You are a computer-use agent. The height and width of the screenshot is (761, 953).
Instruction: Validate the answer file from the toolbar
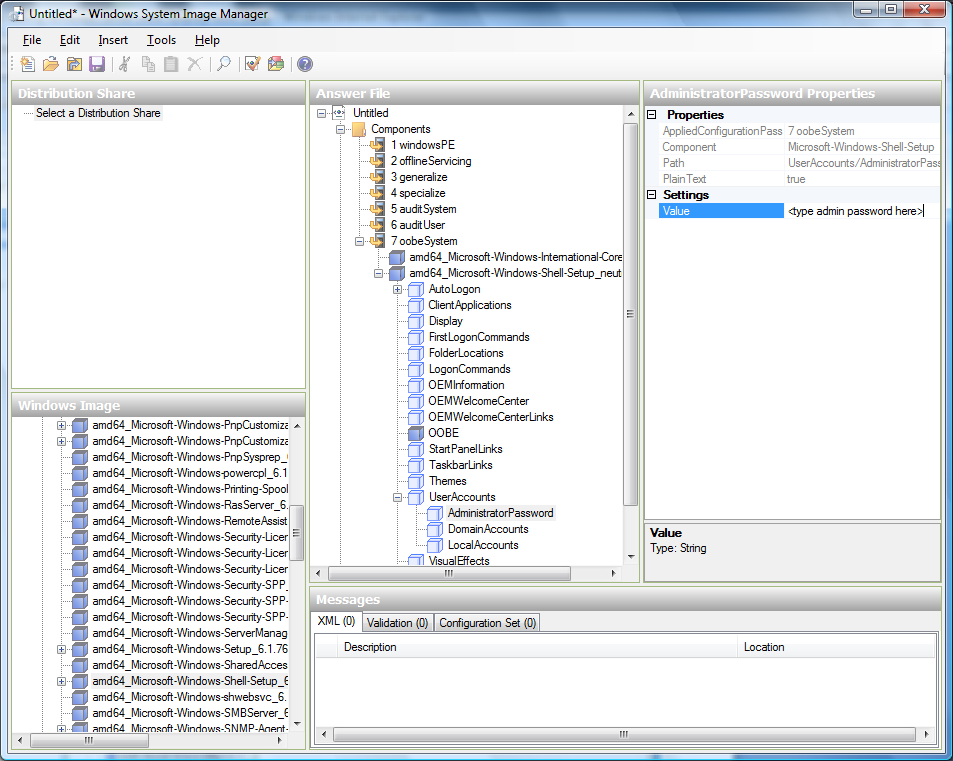click(250, 63)
